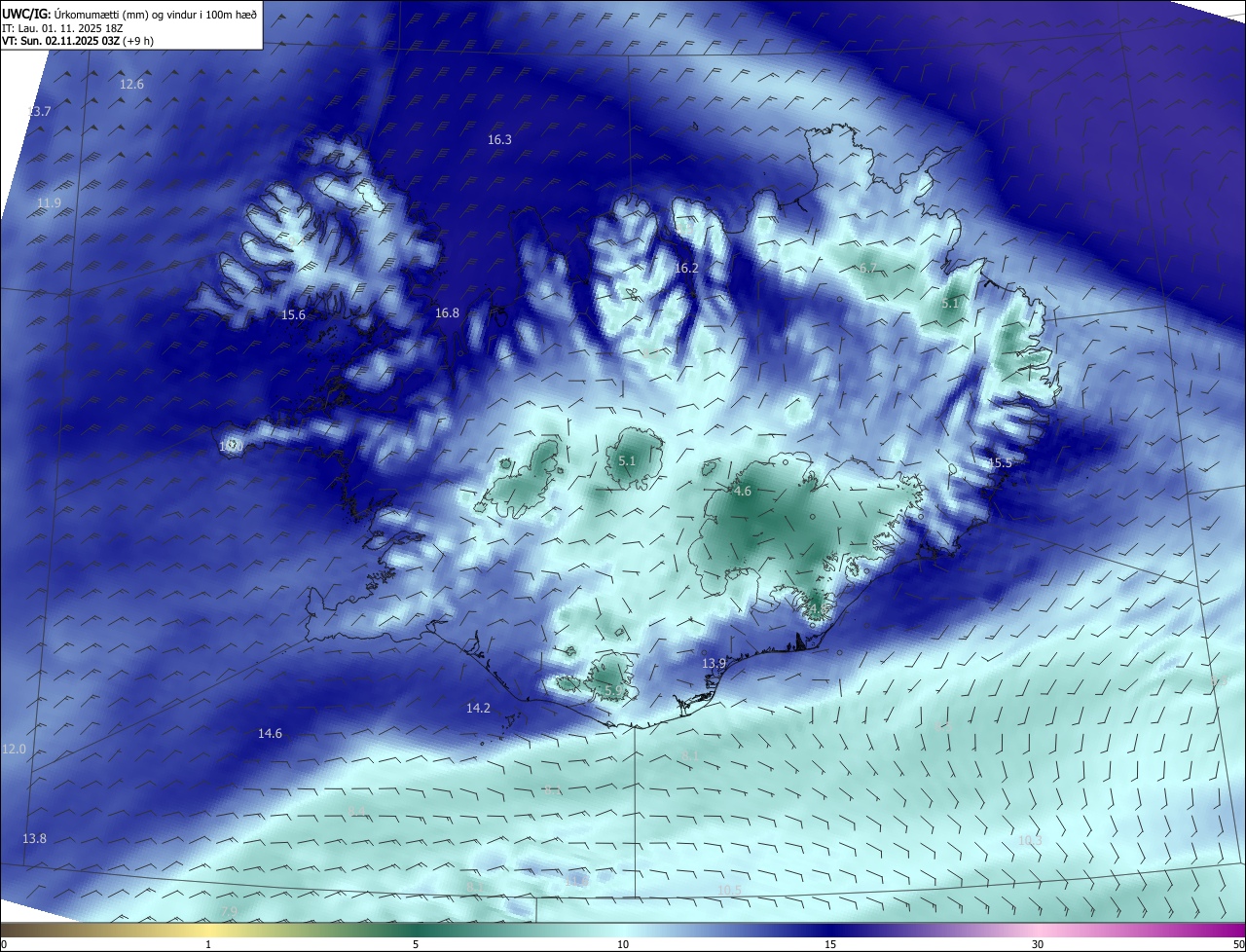Click the 10.3 value in the southeast sea
This screenshot has width=1246, height=952.
pos(1030,841)
